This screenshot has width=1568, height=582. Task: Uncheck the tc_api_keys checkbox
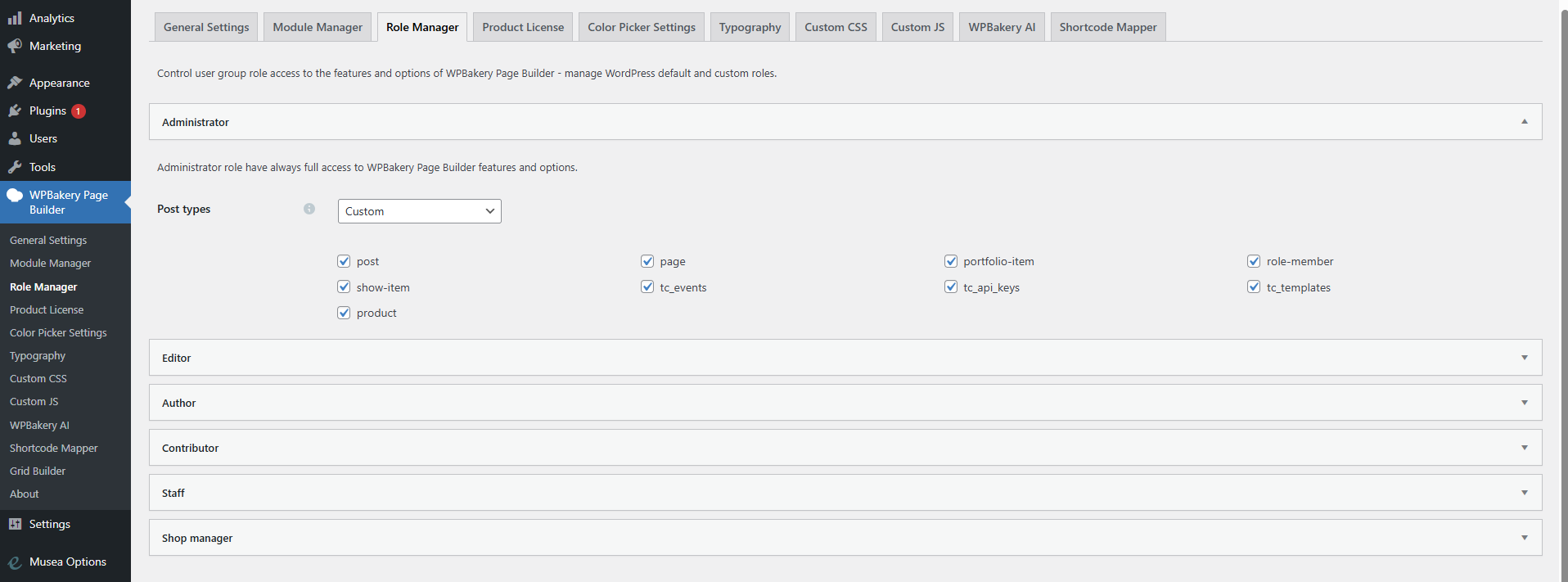[951, 286]
